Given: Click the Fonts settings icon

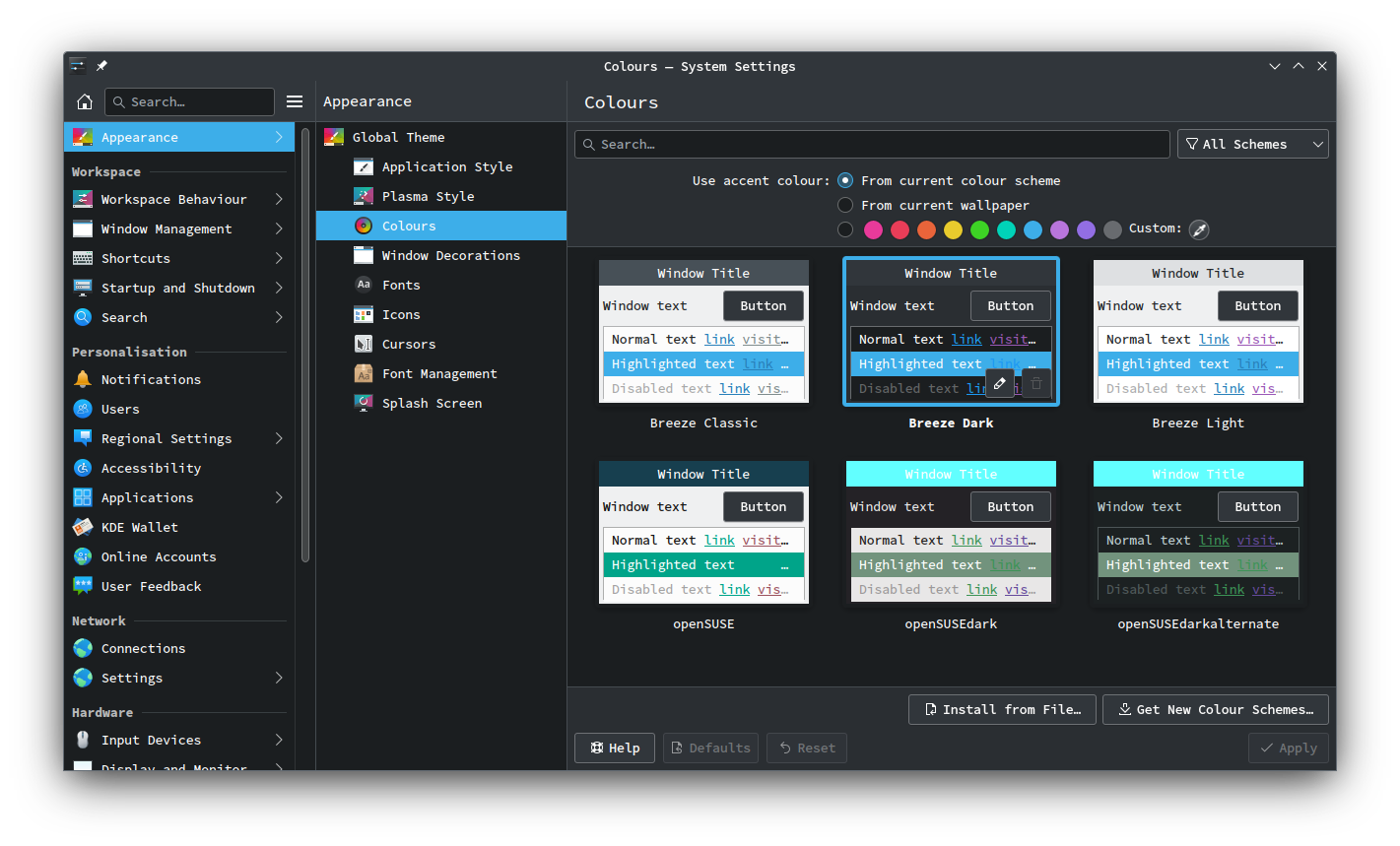Looking at the screenshot, I should (x=363, y=285).
